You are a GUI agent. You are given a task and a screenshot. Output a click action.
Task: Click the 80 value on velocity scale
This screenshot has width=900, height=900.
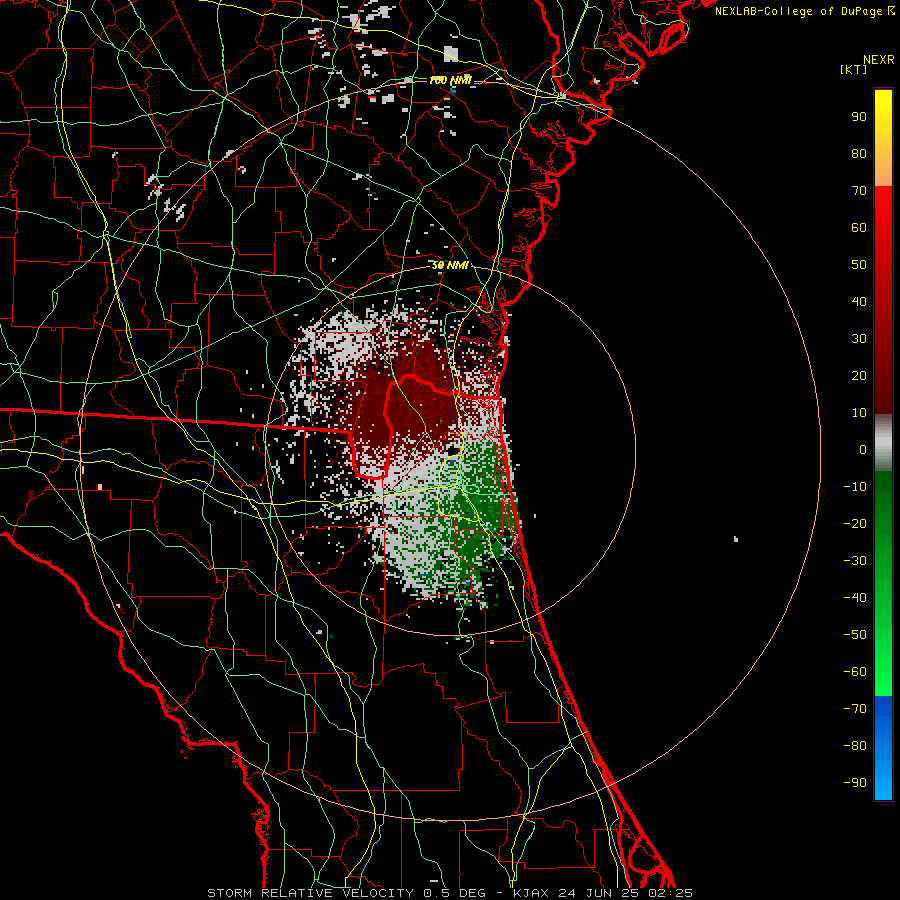tap(859, 153)
